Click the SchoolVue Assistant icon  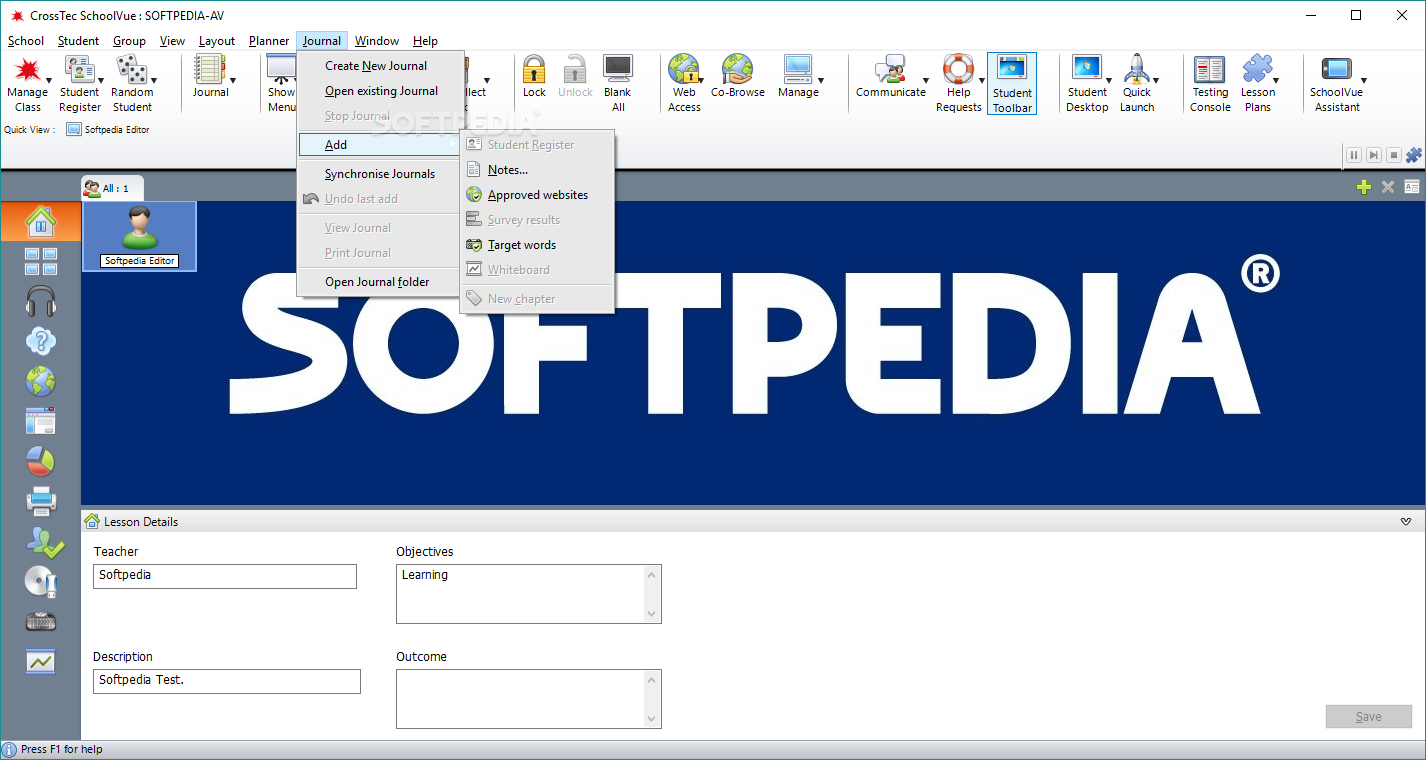click(x=1337, y=83)
